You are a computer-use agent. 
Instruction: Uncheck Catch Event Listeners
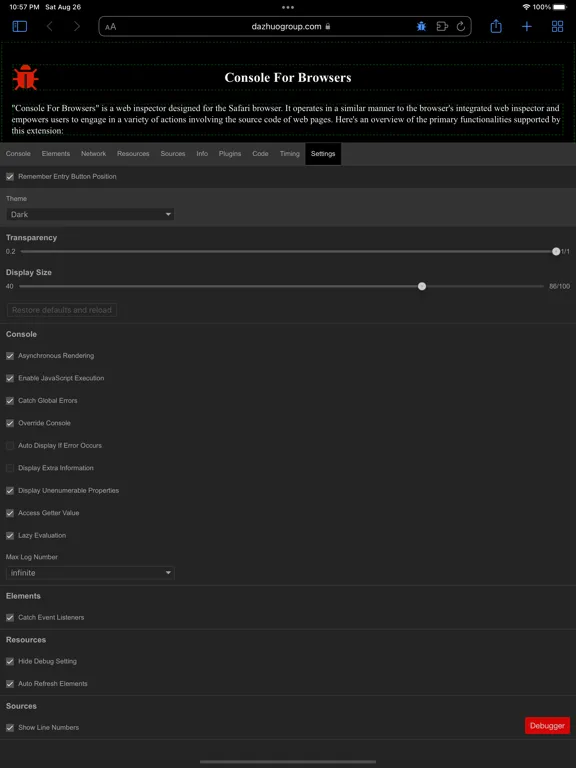[x=10, y=618]
